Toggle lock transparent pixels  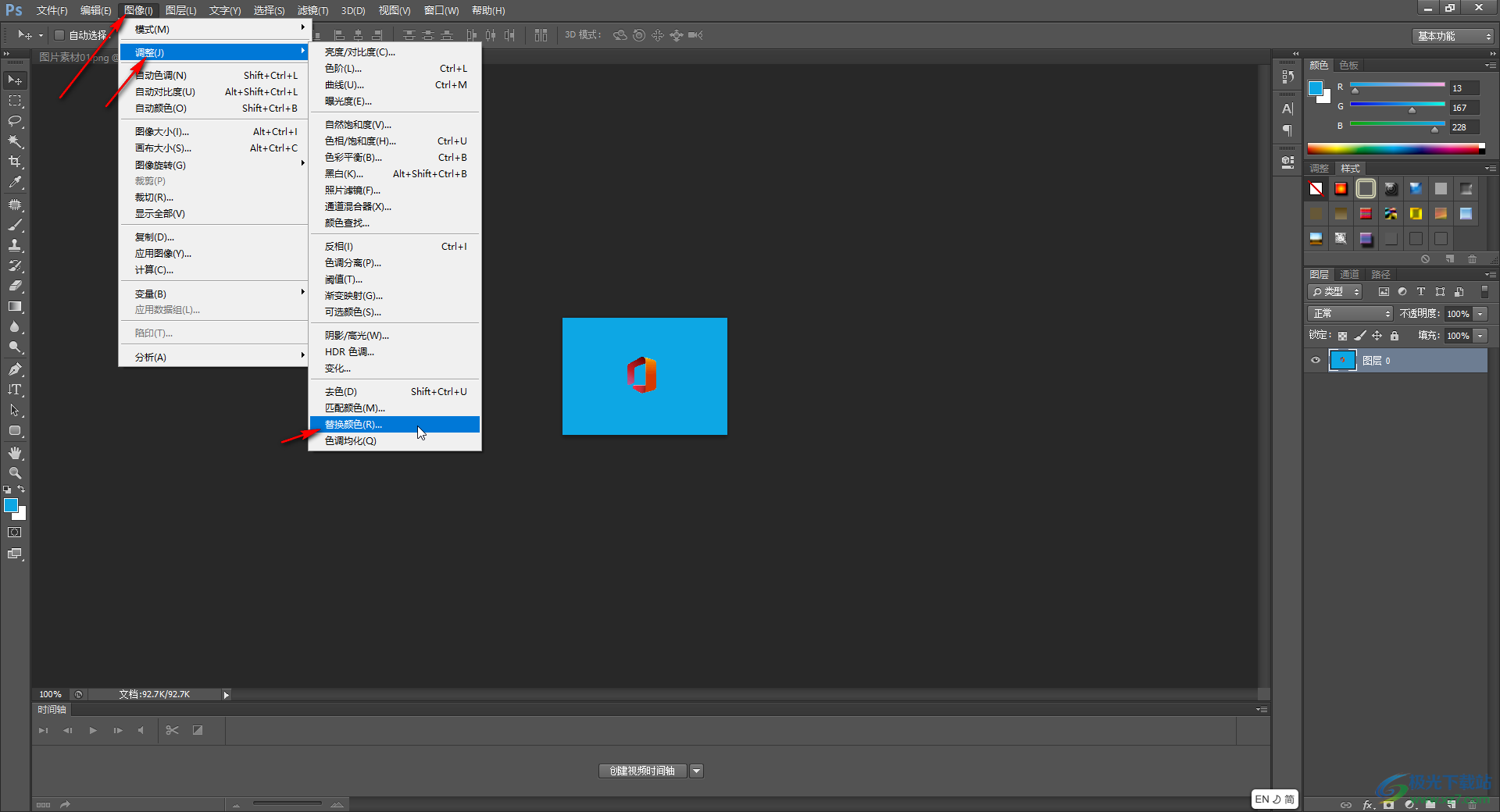[x=1342, y=336]
